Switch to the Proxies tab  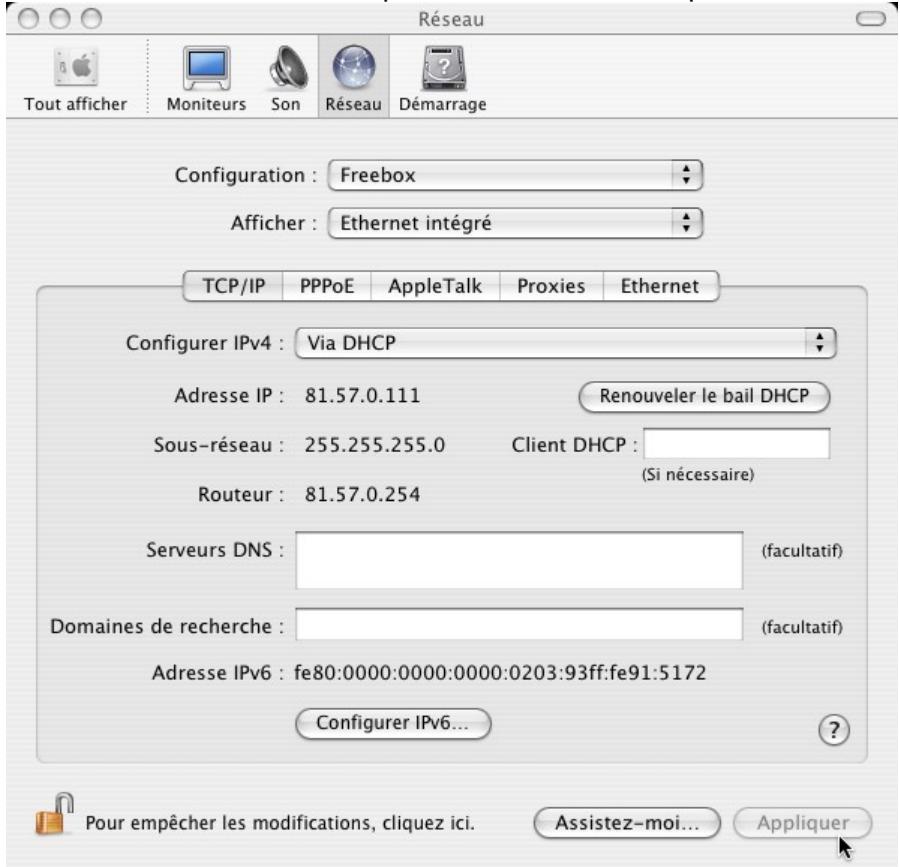pyautogui.click(x=551, y=286)
